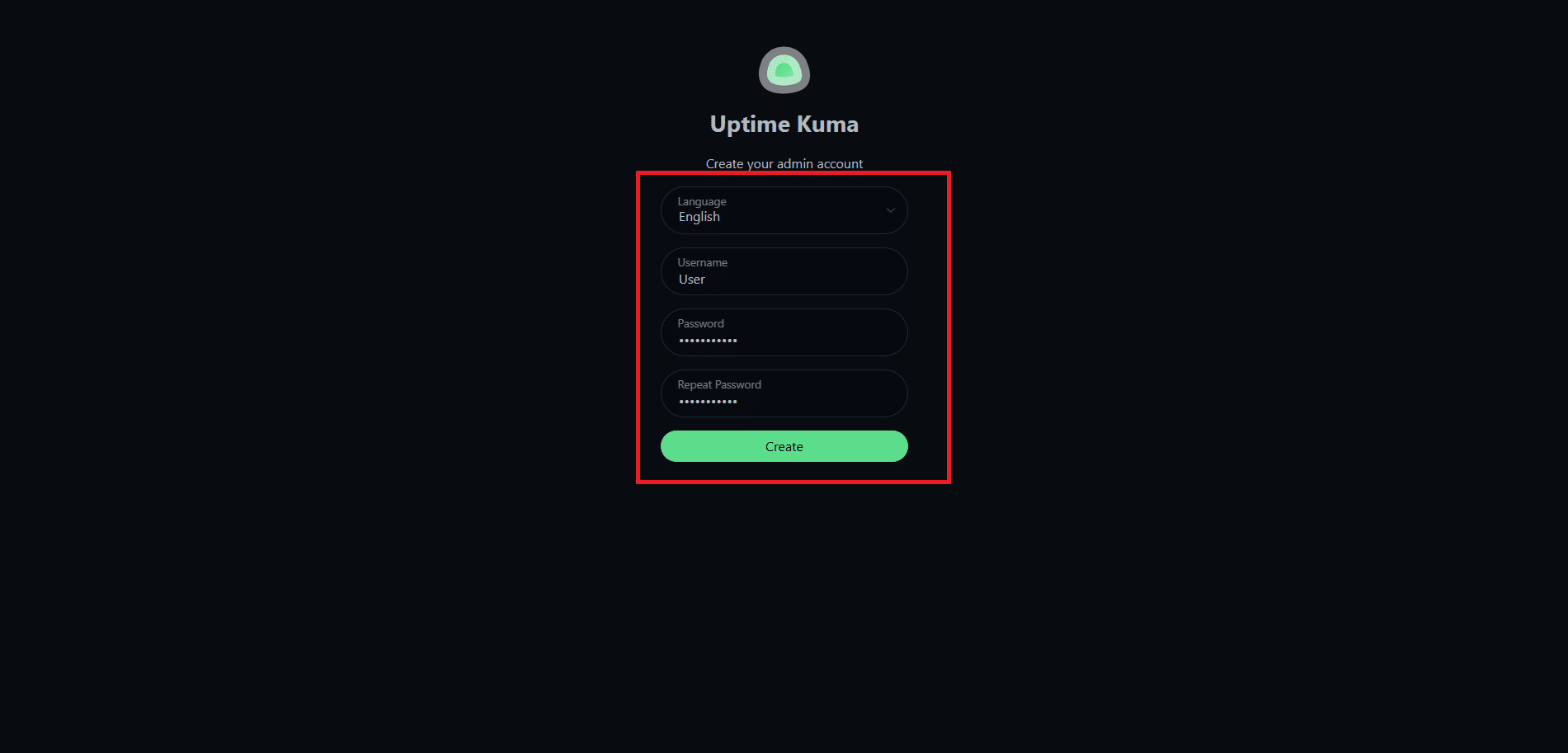Click the Uptime Kuma title heading
The height and width of the screenshot is (753, 1568).
coord(784,124)
